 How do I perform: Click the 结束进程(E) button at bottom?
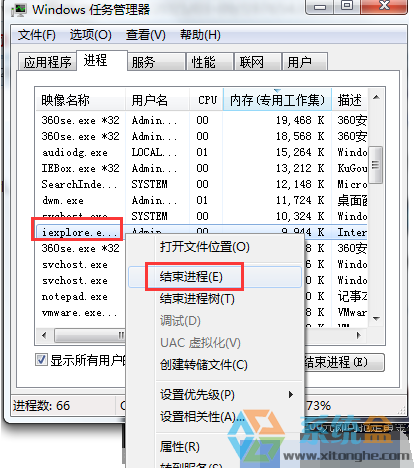pyautogui.click(x=344, y=362)
